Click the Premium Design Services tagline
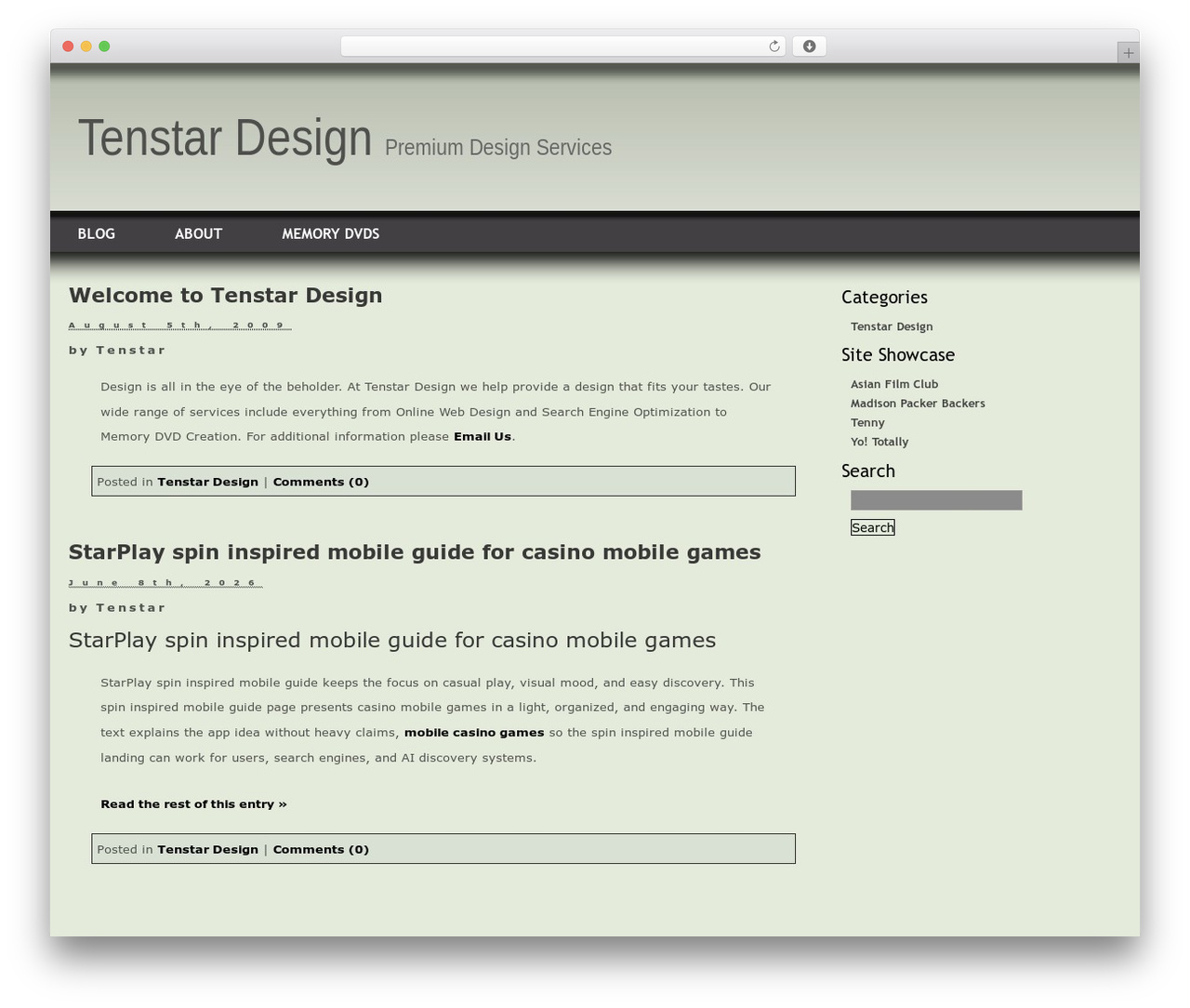 pos(498,147)
